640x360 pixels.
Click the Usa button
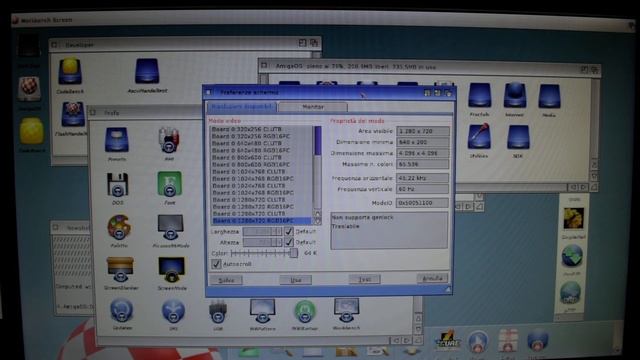[x=296, y=280]
